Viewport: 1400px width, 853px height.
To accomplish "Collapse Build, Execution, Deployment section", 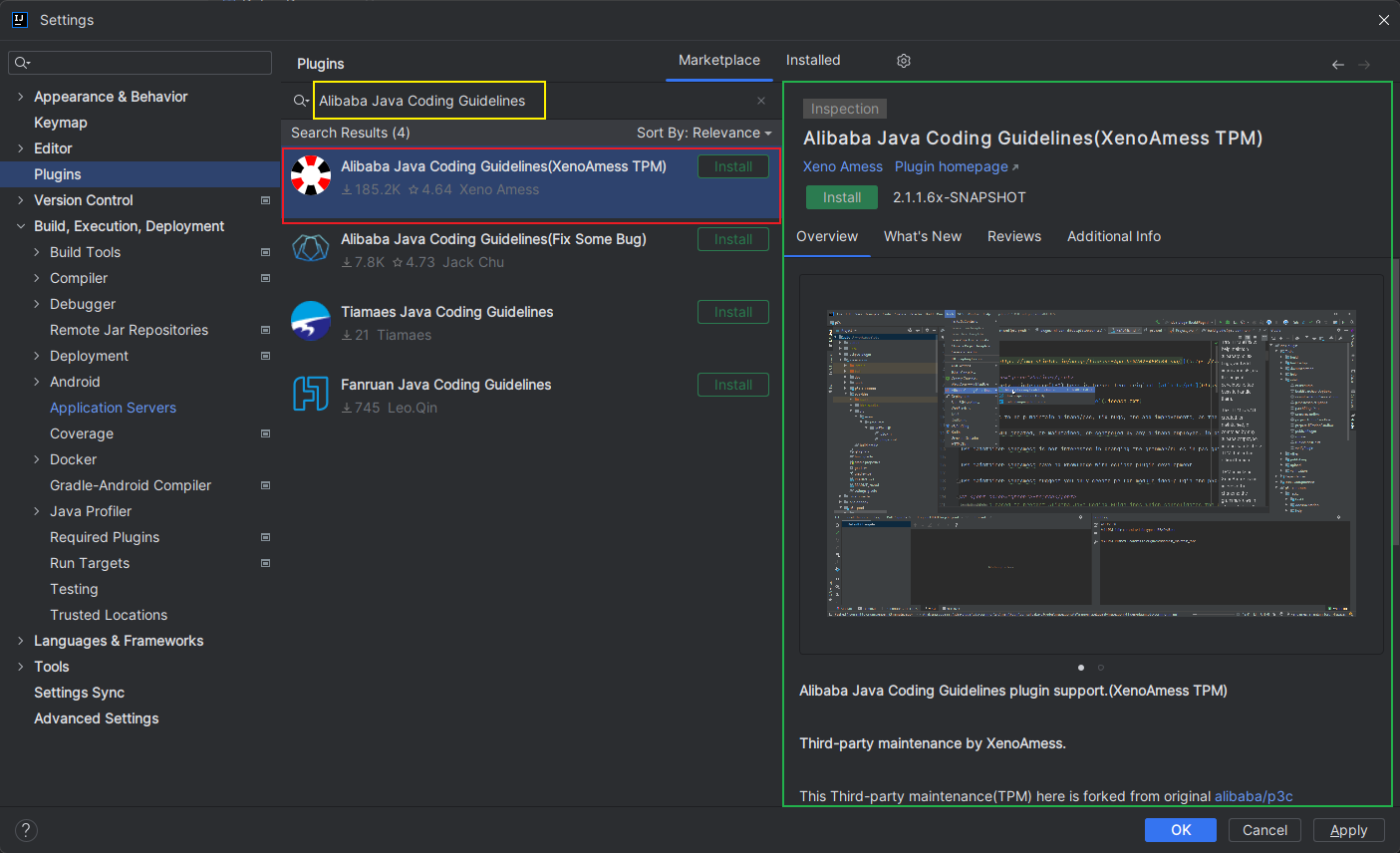I will [x=21, y=226].
